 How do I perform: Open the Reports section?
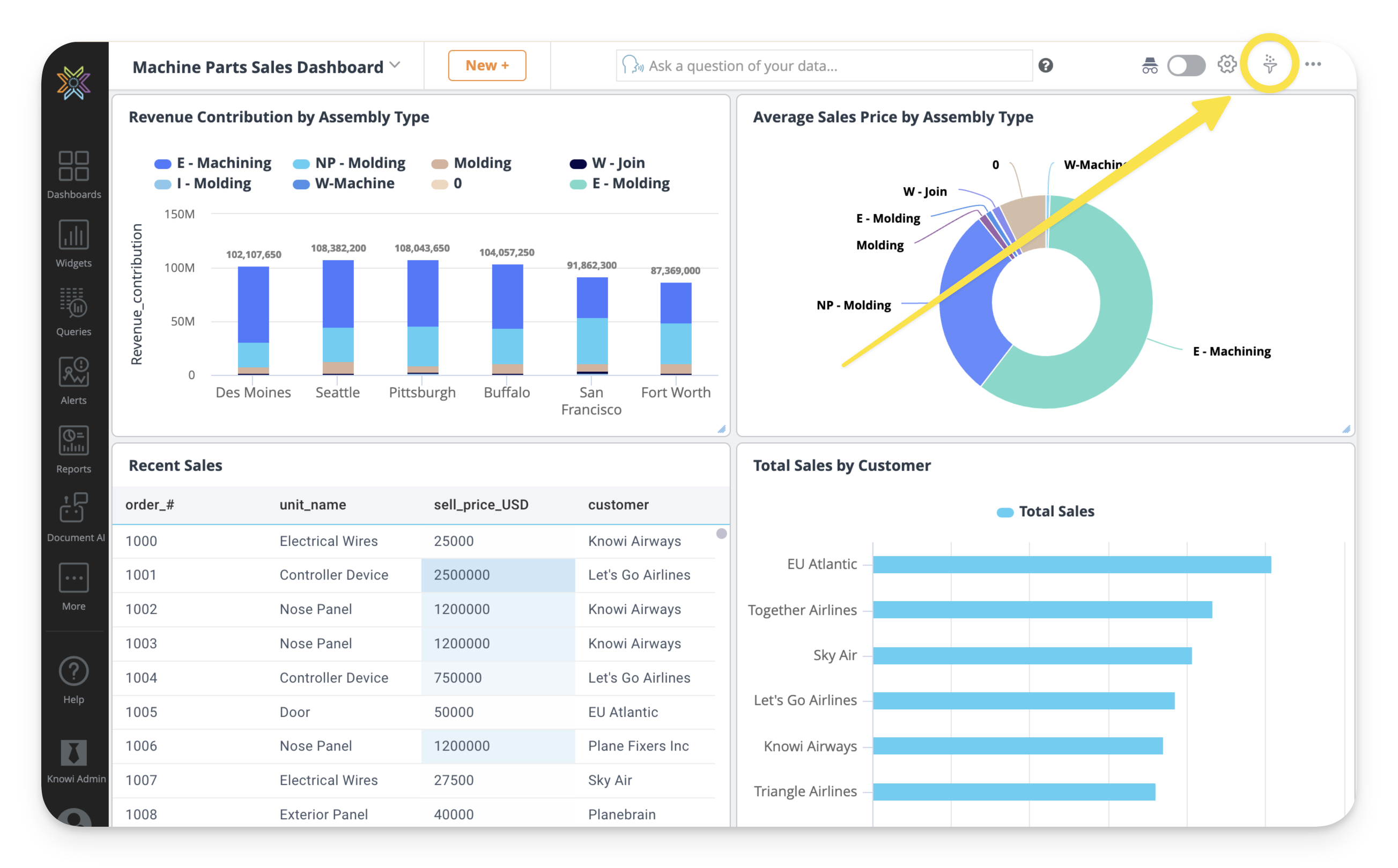[73, 449]
